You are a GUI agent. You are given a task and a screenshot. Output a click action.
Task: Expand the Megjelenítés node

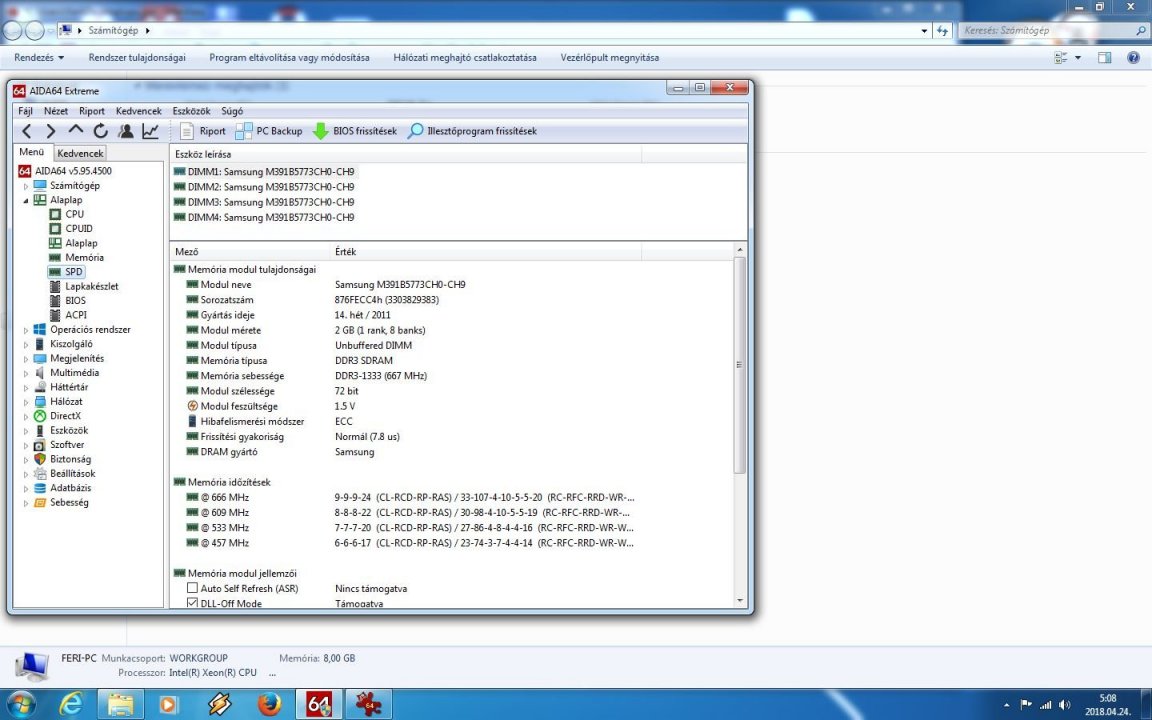26,359
